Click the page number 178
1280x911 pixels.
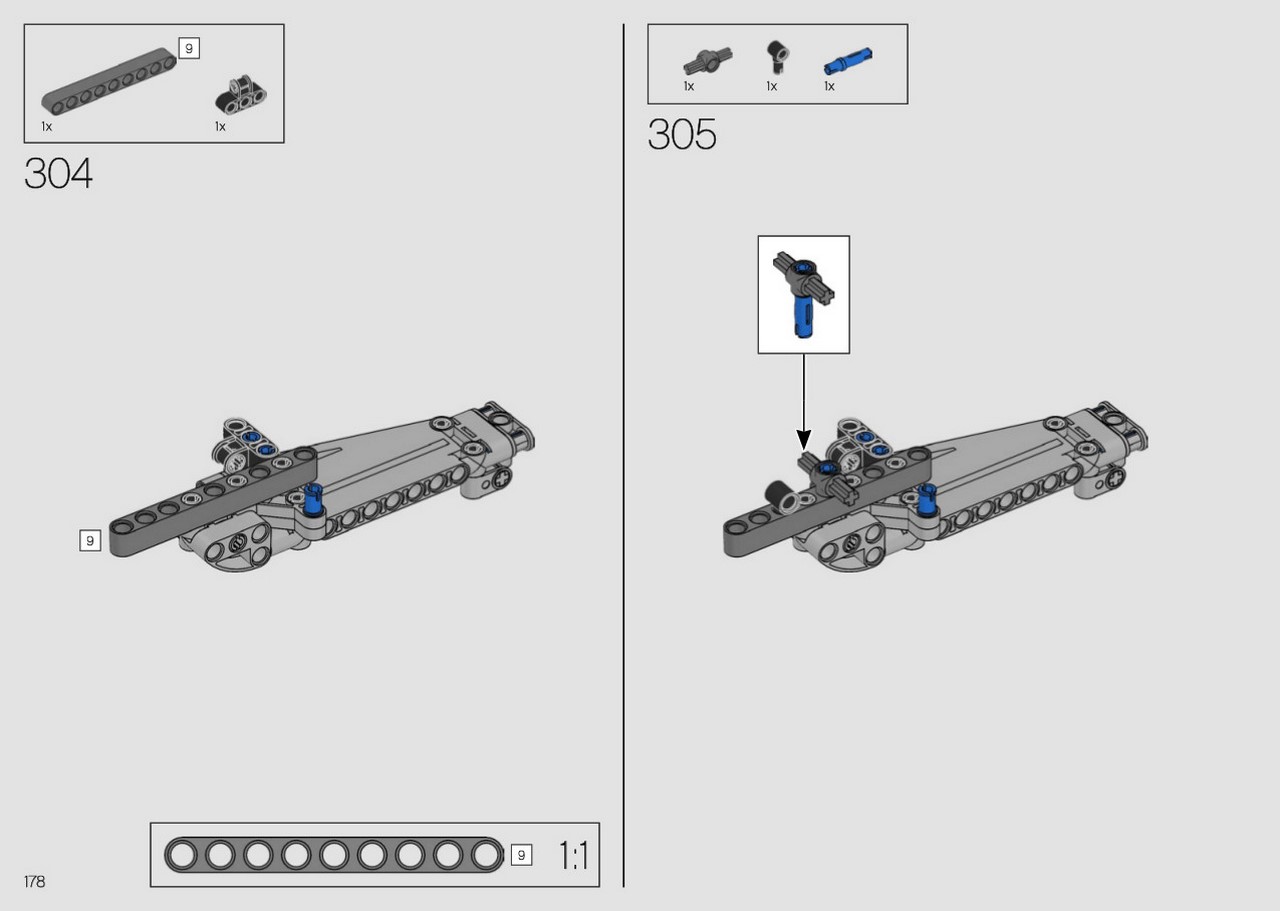35,882
